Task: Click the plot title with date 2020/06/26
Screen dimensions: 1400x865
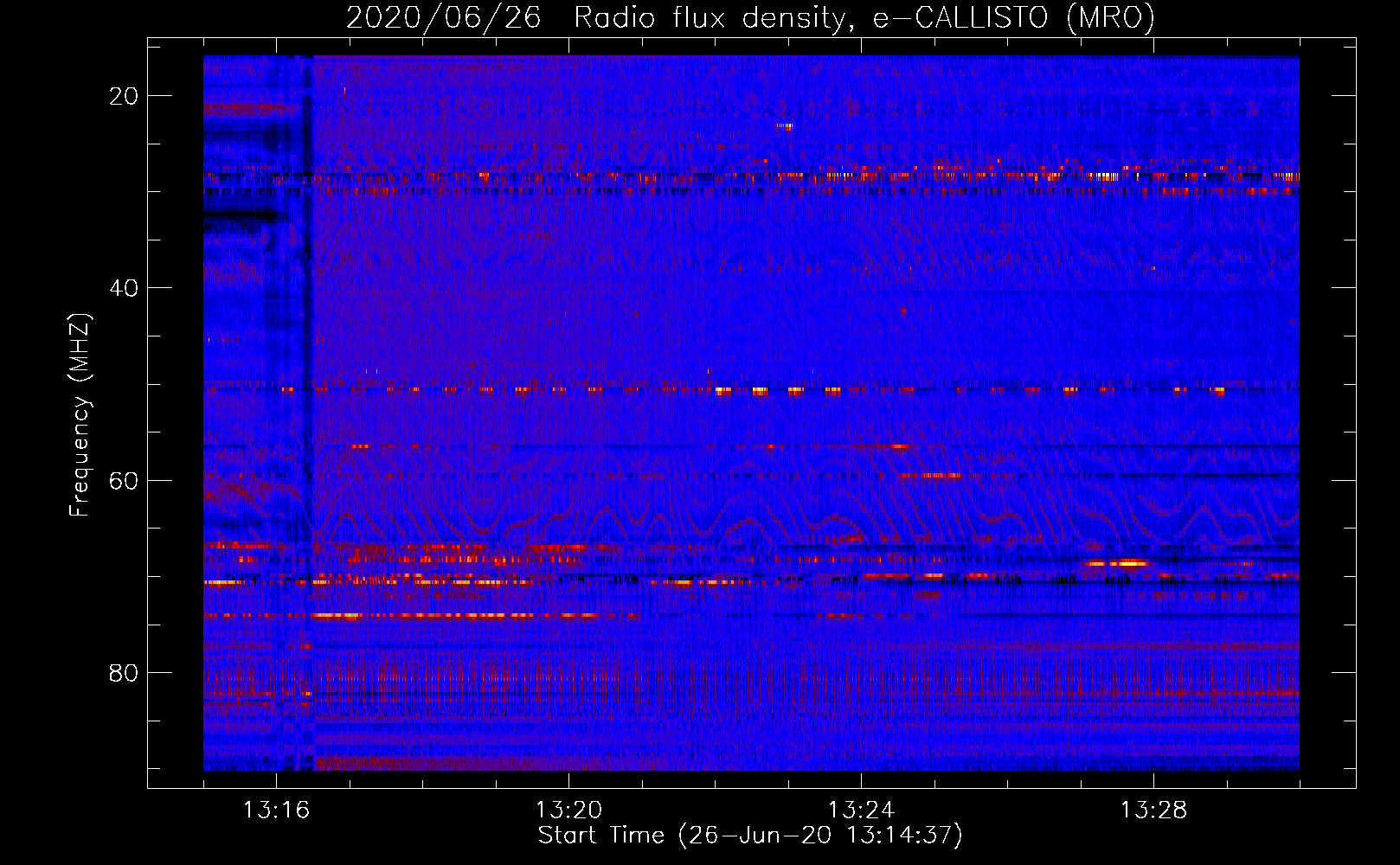Action: 750,17
